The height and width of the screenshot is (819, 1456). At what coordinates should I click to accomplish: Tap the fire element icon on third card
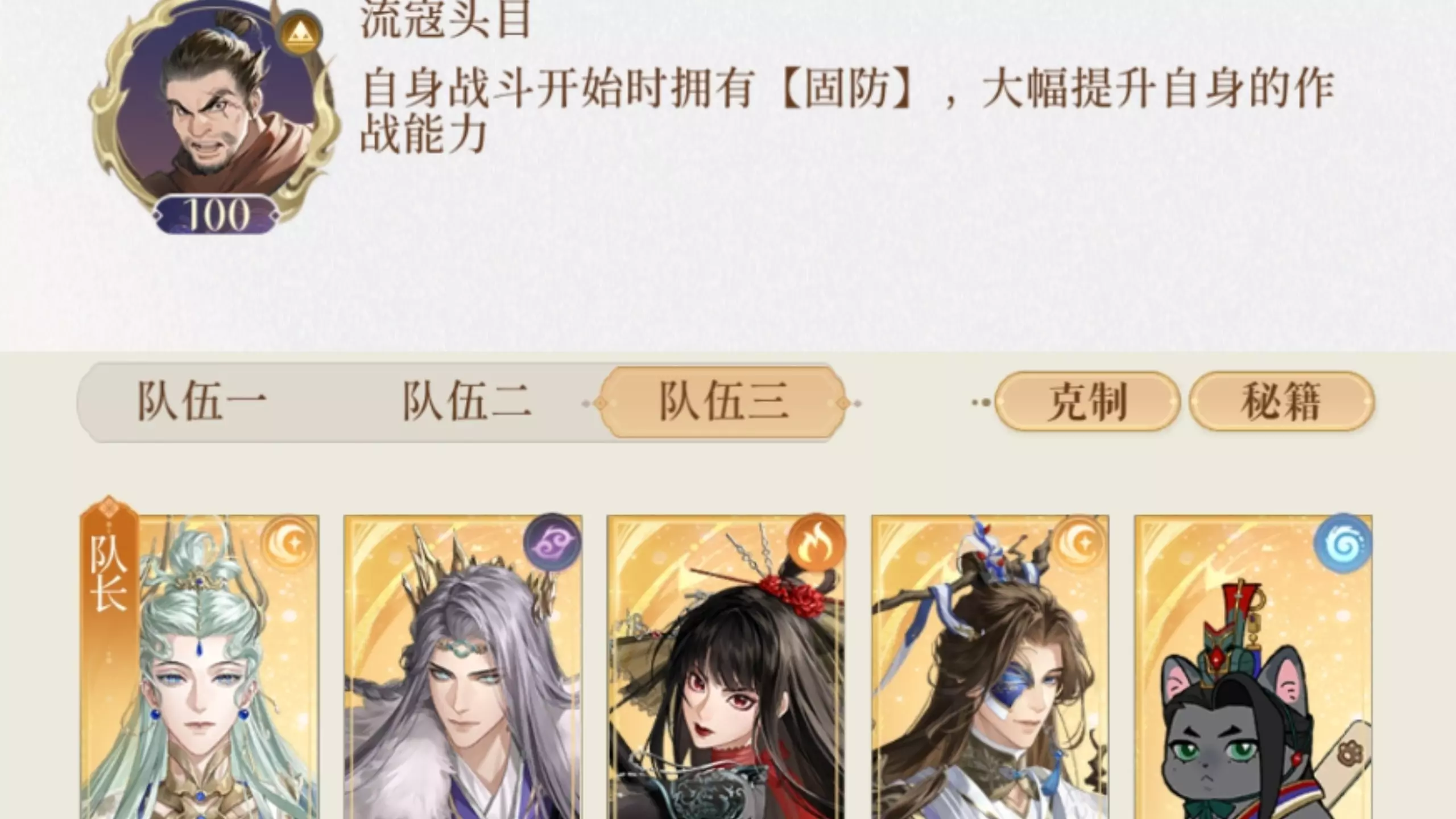pyautogui.click(x=817, y=544)
